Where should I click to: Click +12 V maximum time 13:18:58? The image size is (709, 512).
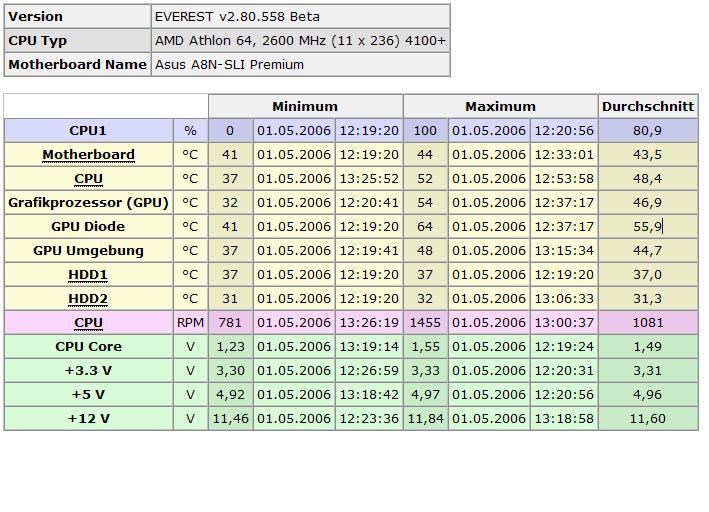564,418
